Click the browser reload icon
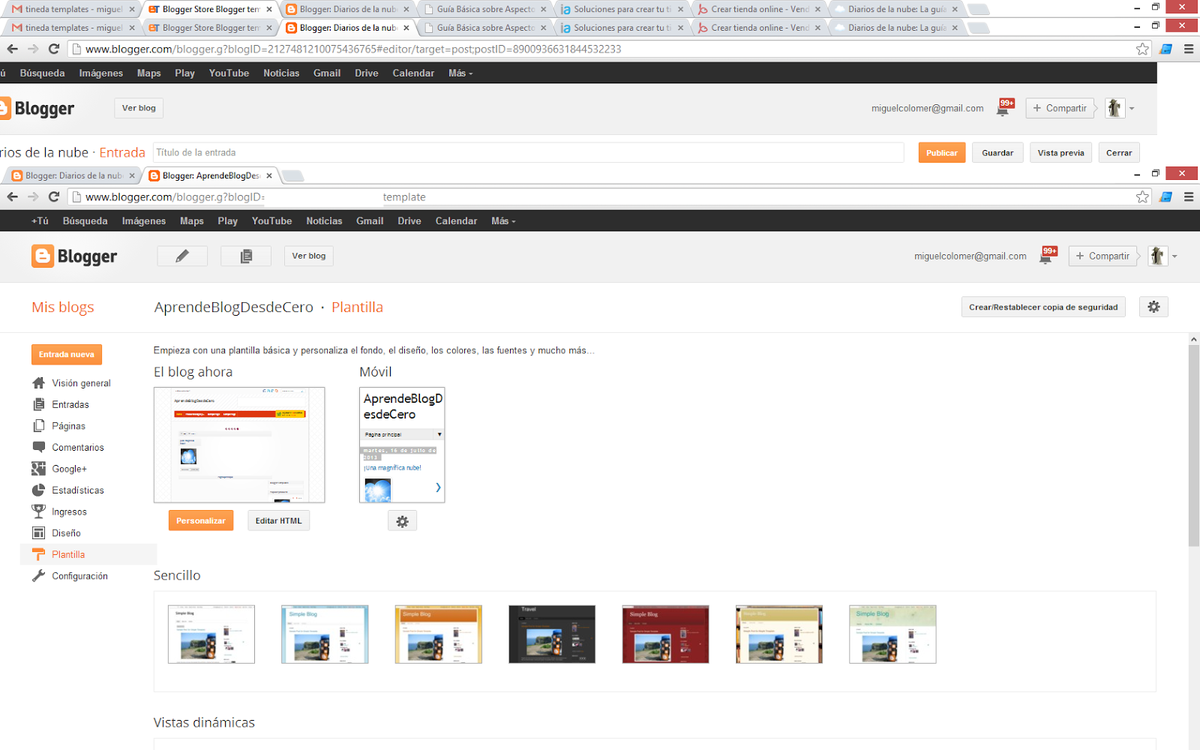Viewport: 1200px width, 750px height. [54, 197]
